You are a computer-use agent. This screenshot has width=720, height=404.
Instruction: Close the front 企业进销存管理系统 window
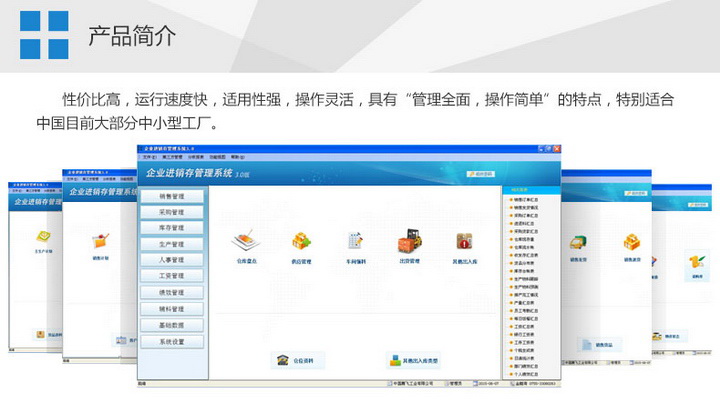(557, 149)
